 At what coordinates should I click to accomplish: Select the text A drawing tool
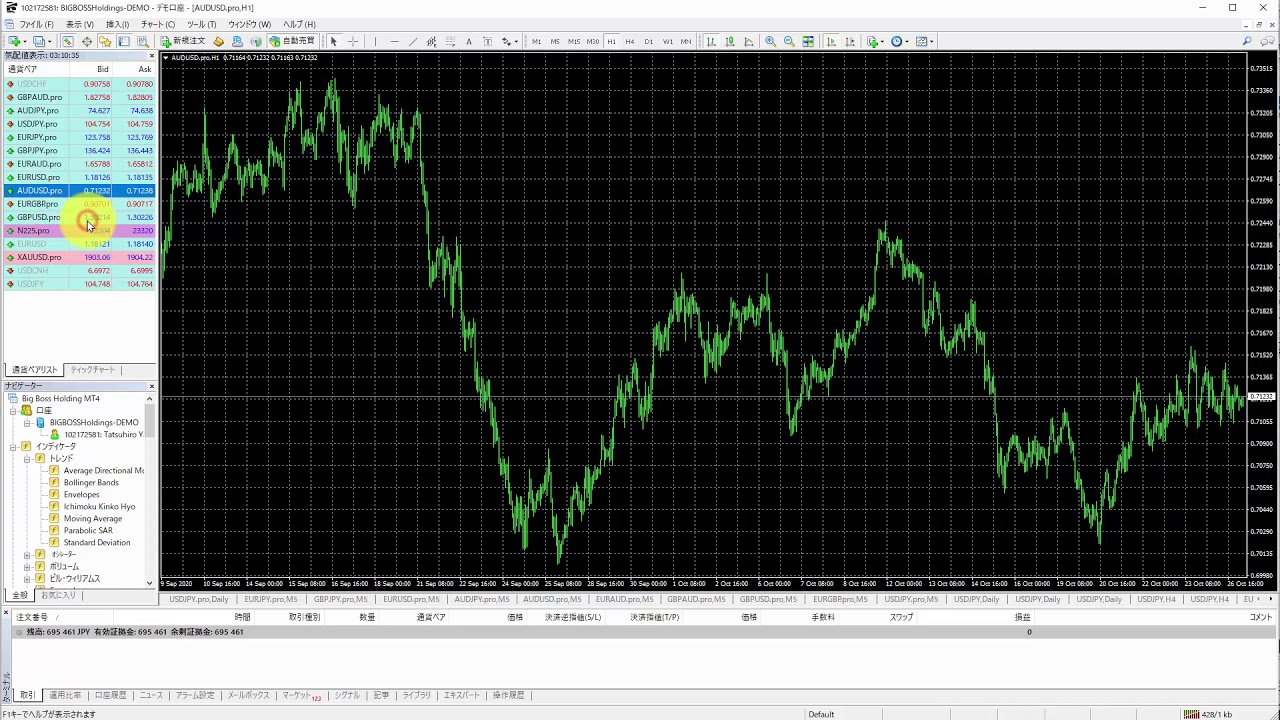click(469, 41)
